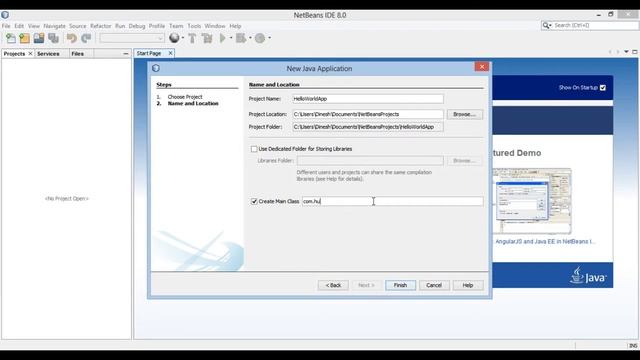Browse for the Project Location
The width and height of the screenshot is (640, 360).
[x=464, y=114]
